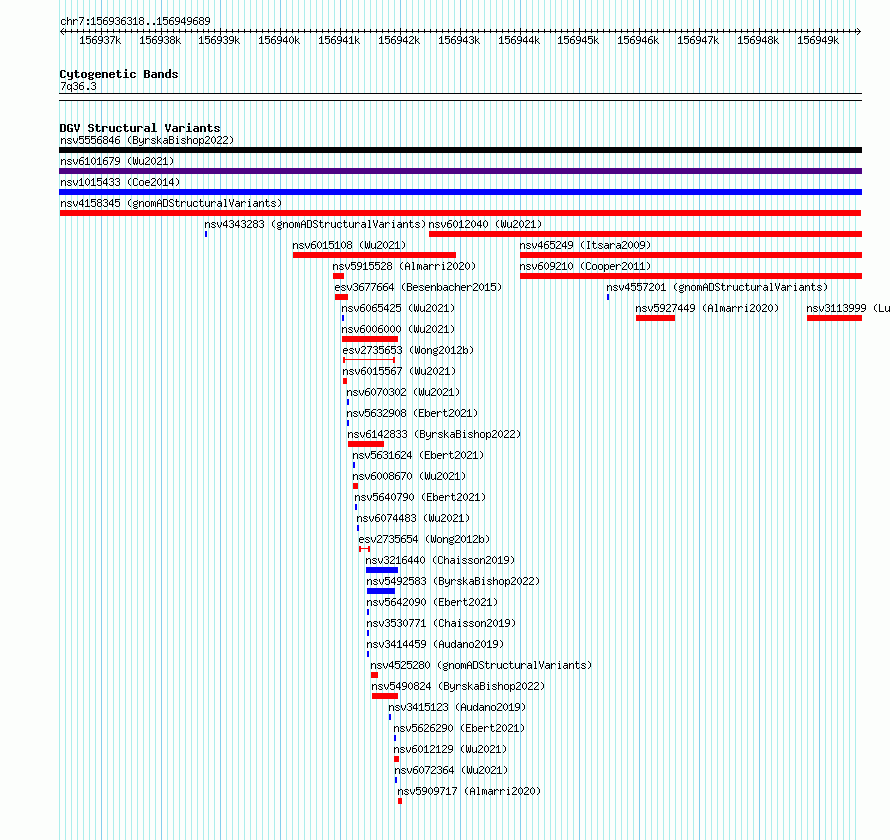The width and height of the screenshot is (890, 840).
Task: Click the nsv6015567 (Wu2021) label
Action: [x=400, y=371]
